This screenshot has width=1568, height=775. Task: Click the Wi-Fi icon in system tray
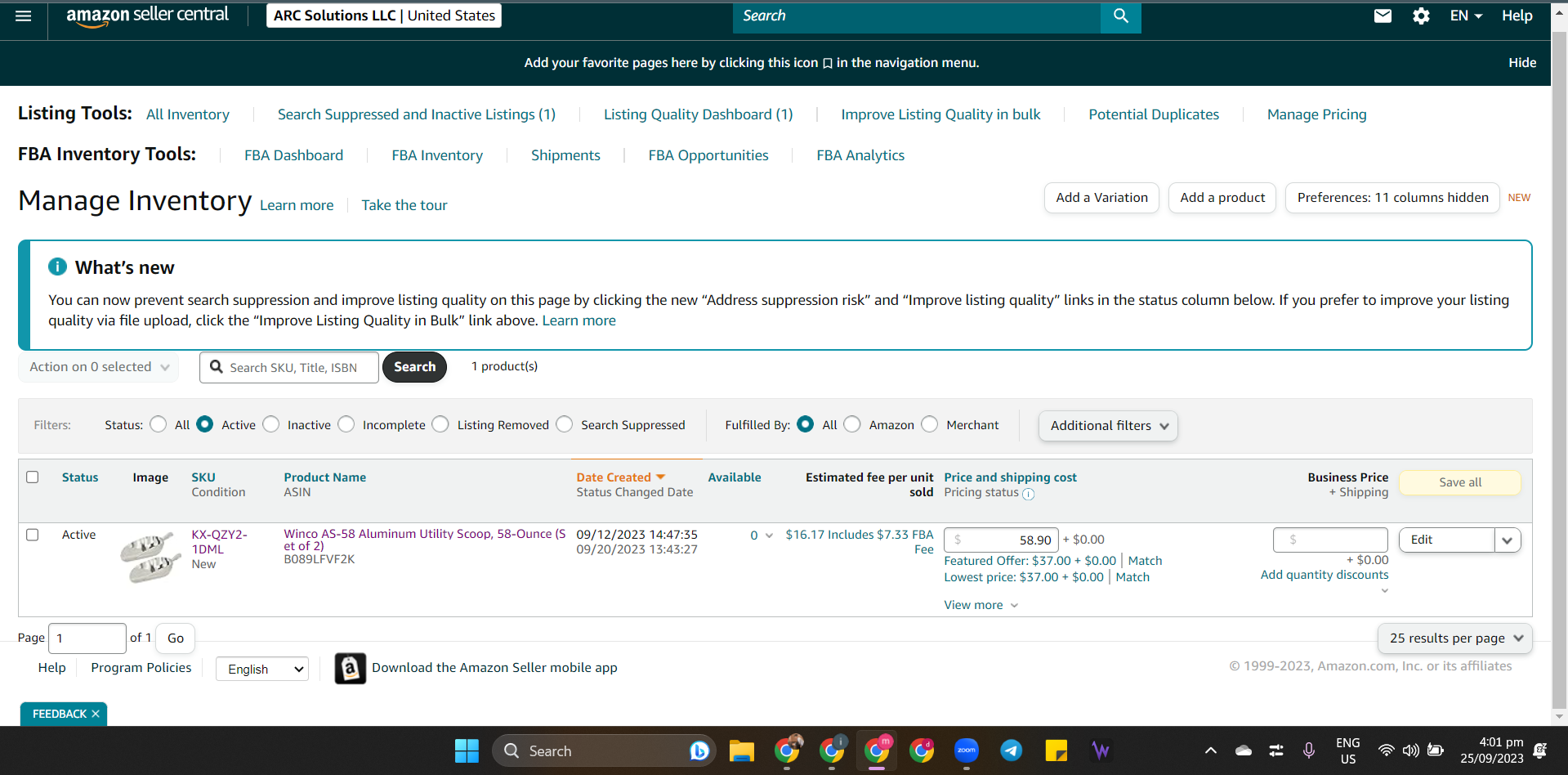coord(1386,750)
